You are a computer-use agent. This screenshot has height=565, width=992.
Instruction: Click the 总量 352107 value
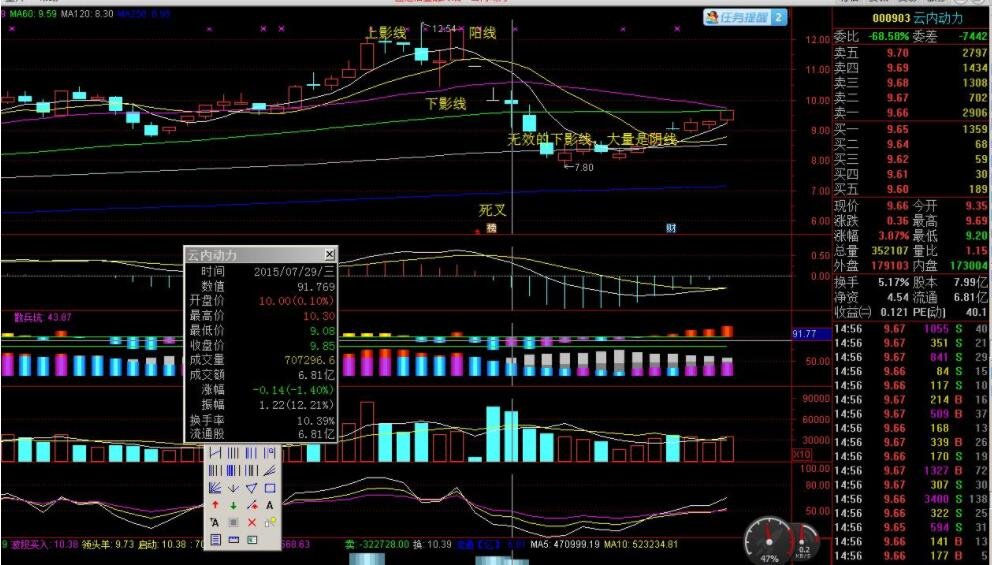click(x=890, y=251)
